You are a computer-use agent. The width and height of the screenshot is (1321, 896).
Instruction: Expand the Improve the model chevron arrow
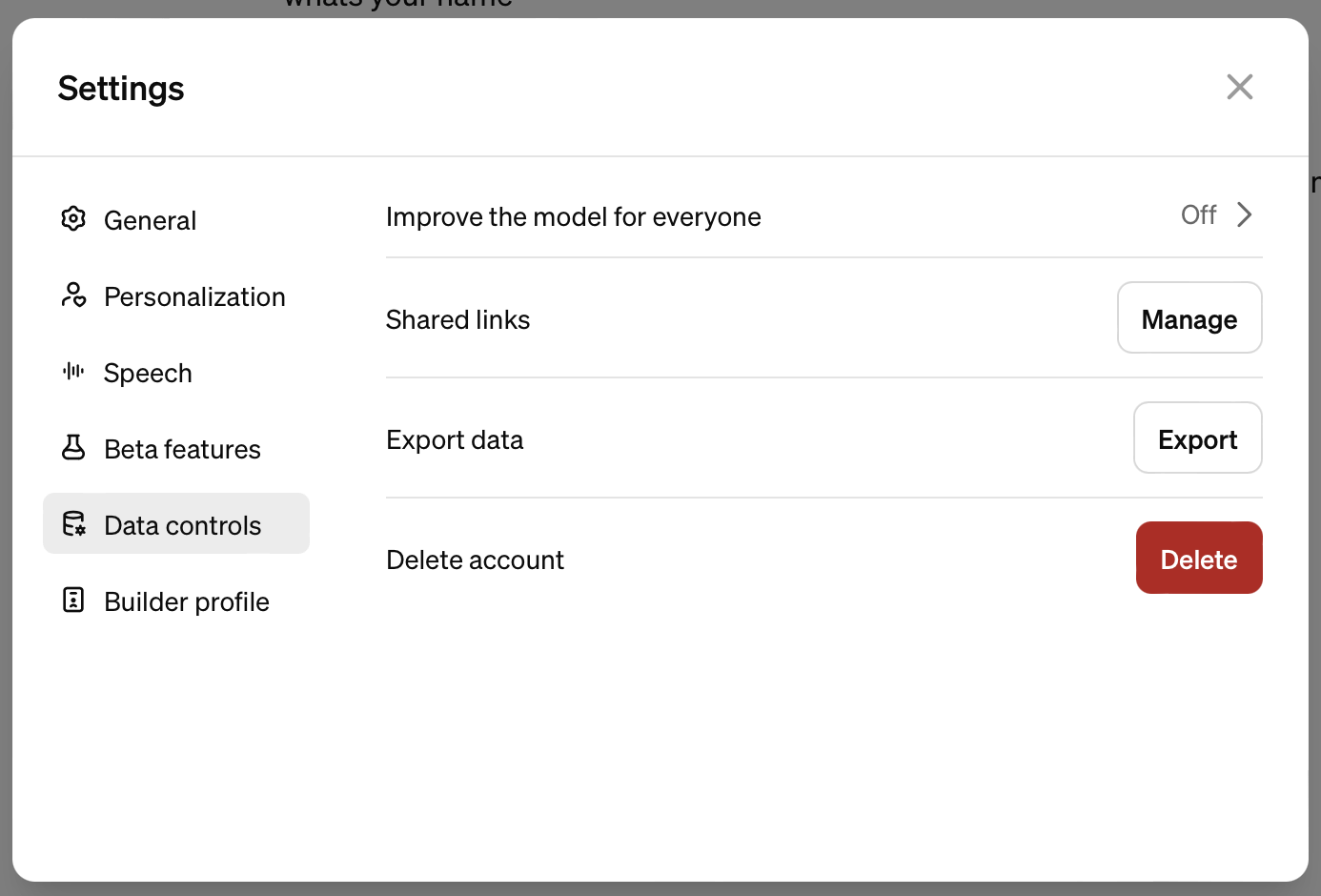point(1244,215)
